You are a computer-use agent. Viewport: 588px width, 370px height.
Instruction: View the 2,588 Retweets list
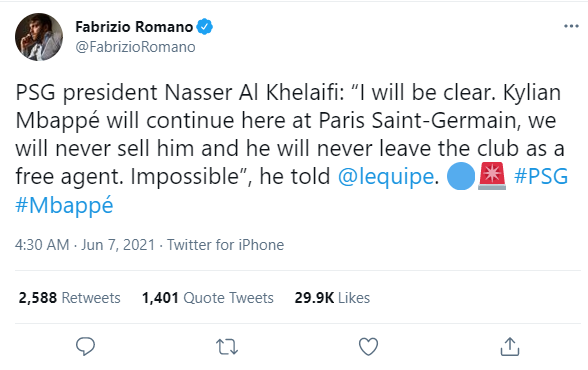(x=69, y=298)
